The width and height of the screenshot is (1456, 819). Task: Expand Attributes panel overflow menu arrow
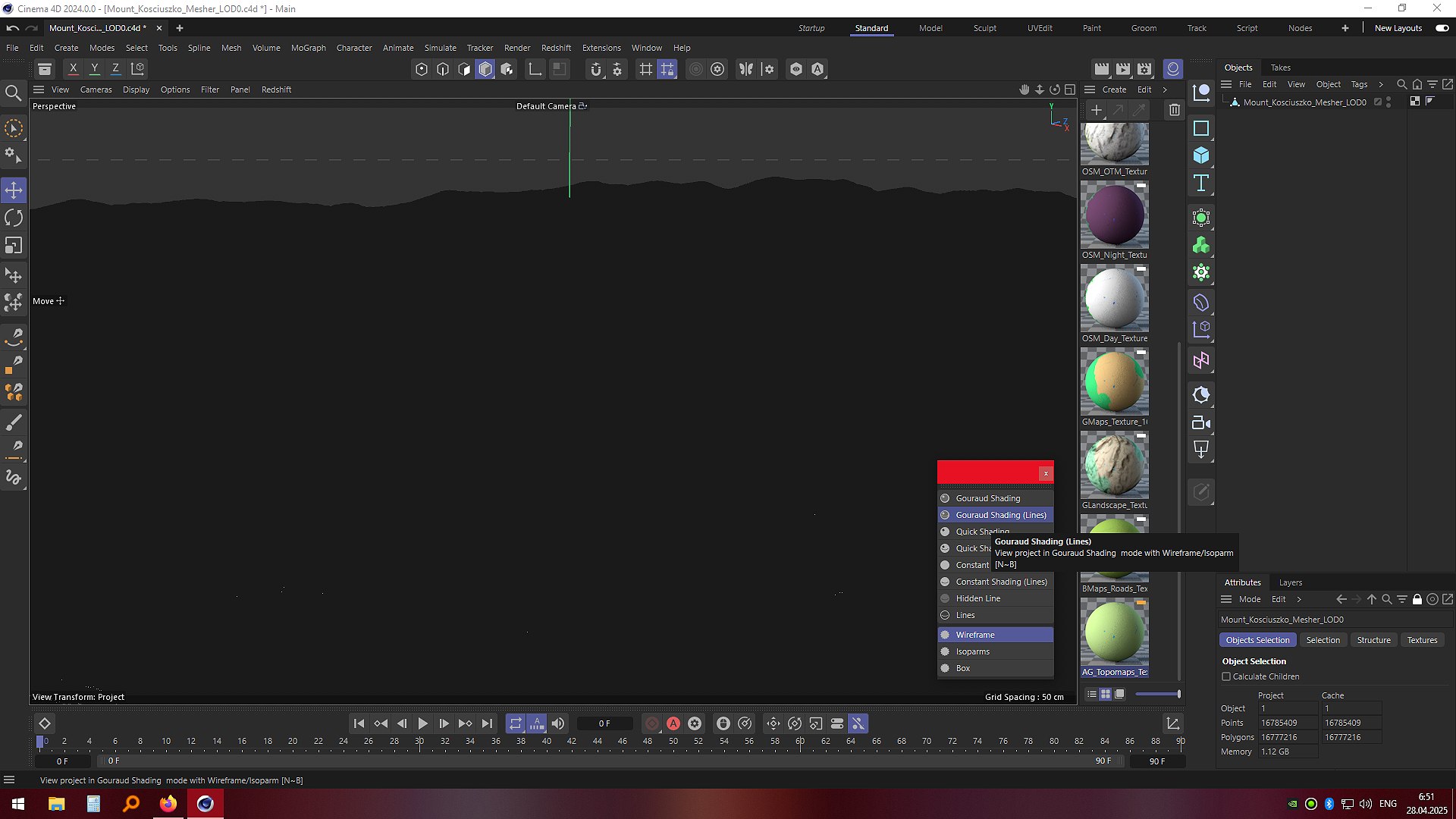click(x=1298, y=599)
